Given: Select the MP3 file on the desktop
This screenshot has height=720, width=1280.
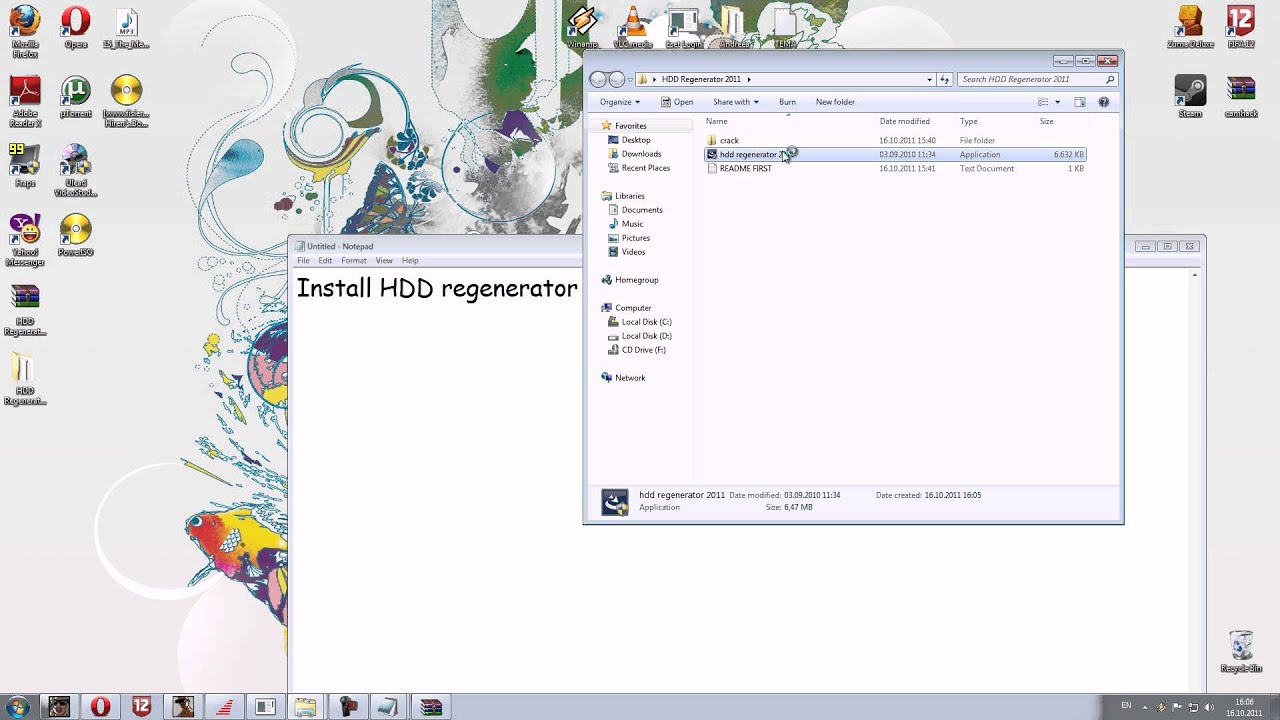Looking at the screenshot, I should [x=126, y=27].
